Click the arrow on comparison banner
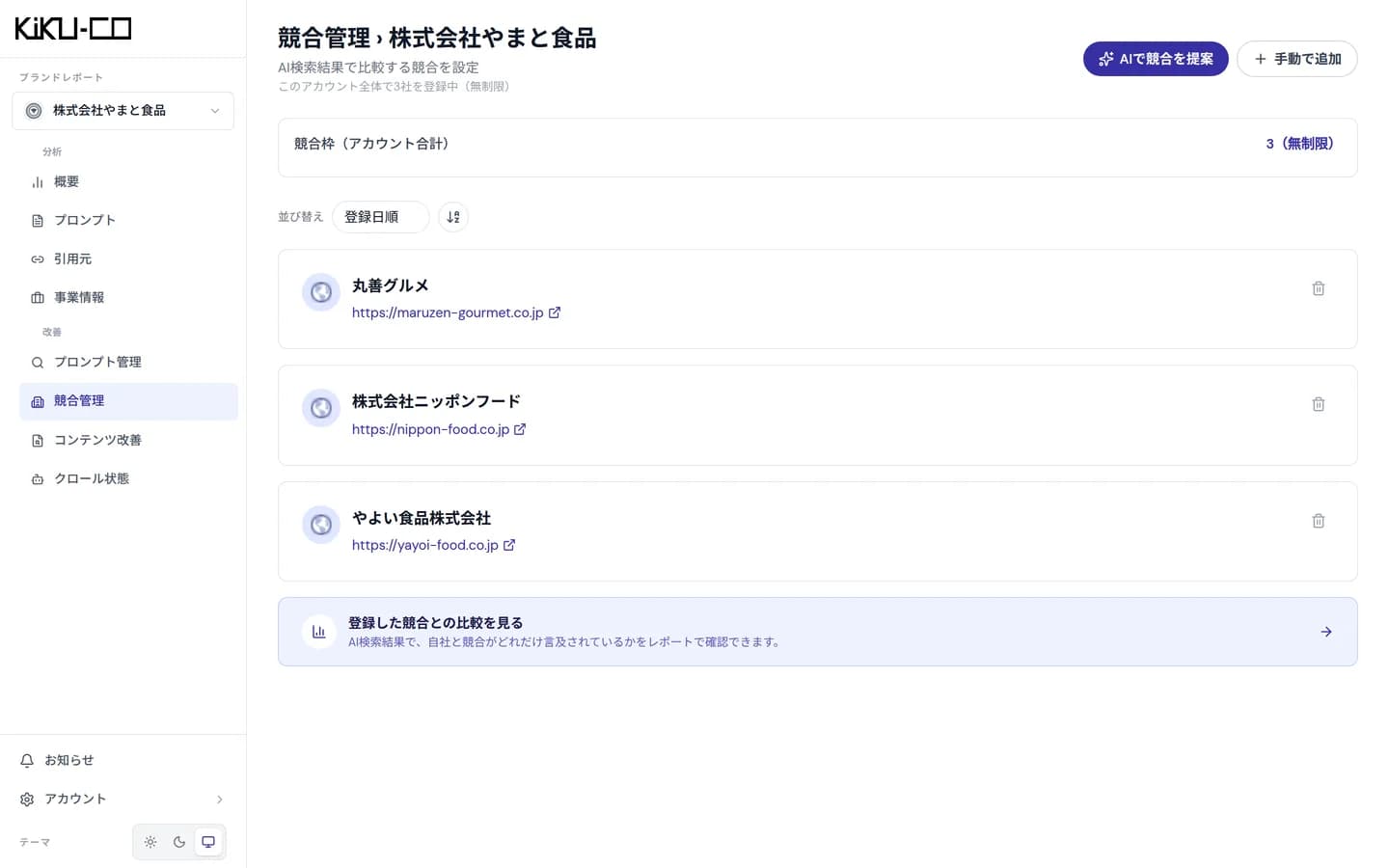The height and width of the screenshot is (868, 1389). point(1326,632)
